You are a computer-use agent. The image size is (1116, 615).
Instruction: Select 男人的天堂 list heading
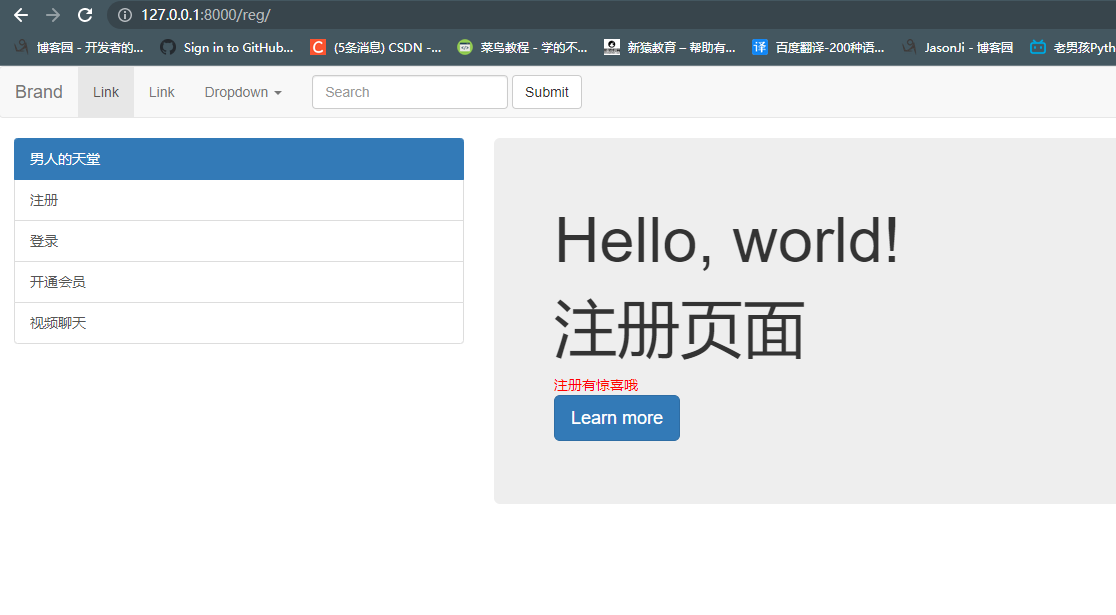[x=239, y=159]
